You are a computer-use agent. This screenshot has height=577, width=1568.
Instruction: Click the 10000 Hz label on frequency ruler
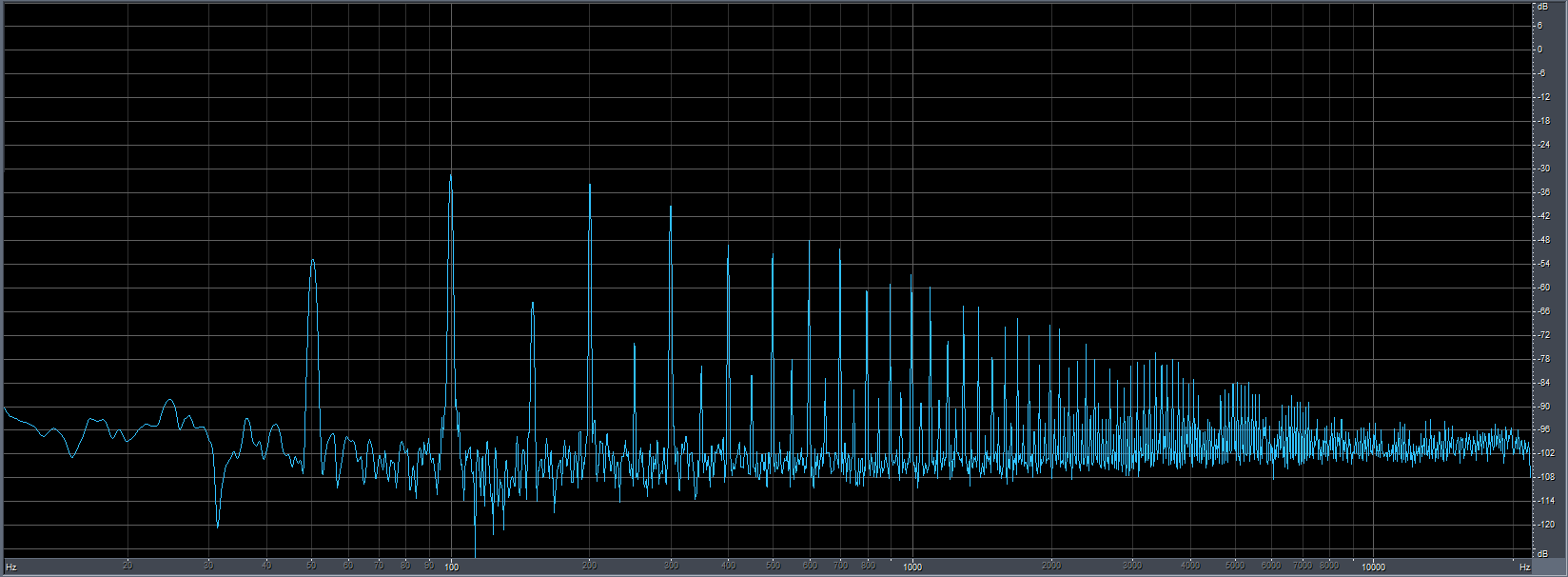(1373, 567)
